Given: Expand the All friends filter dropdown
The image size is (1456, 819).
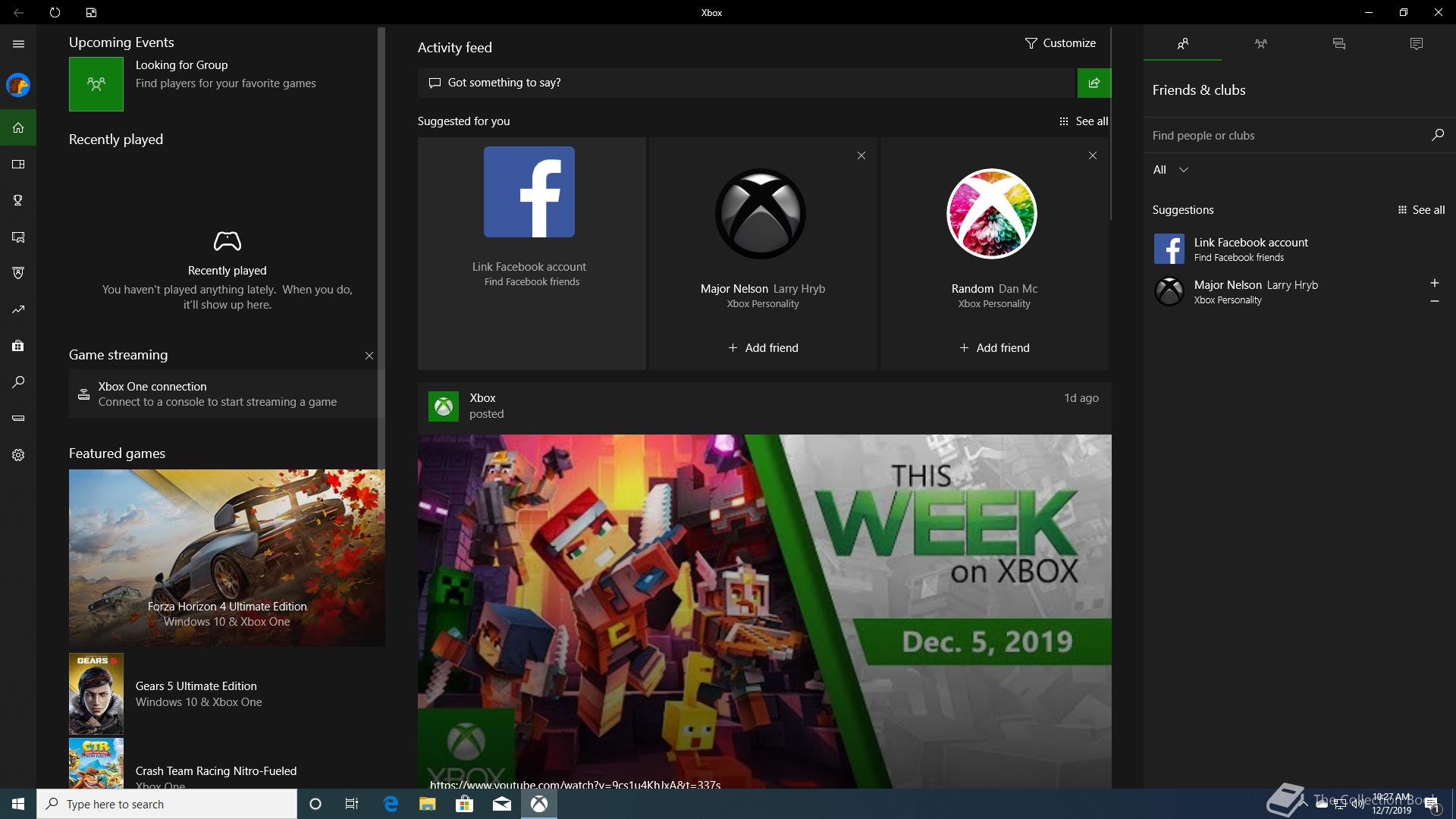Looking at the screenshot, I should 1170,170.
